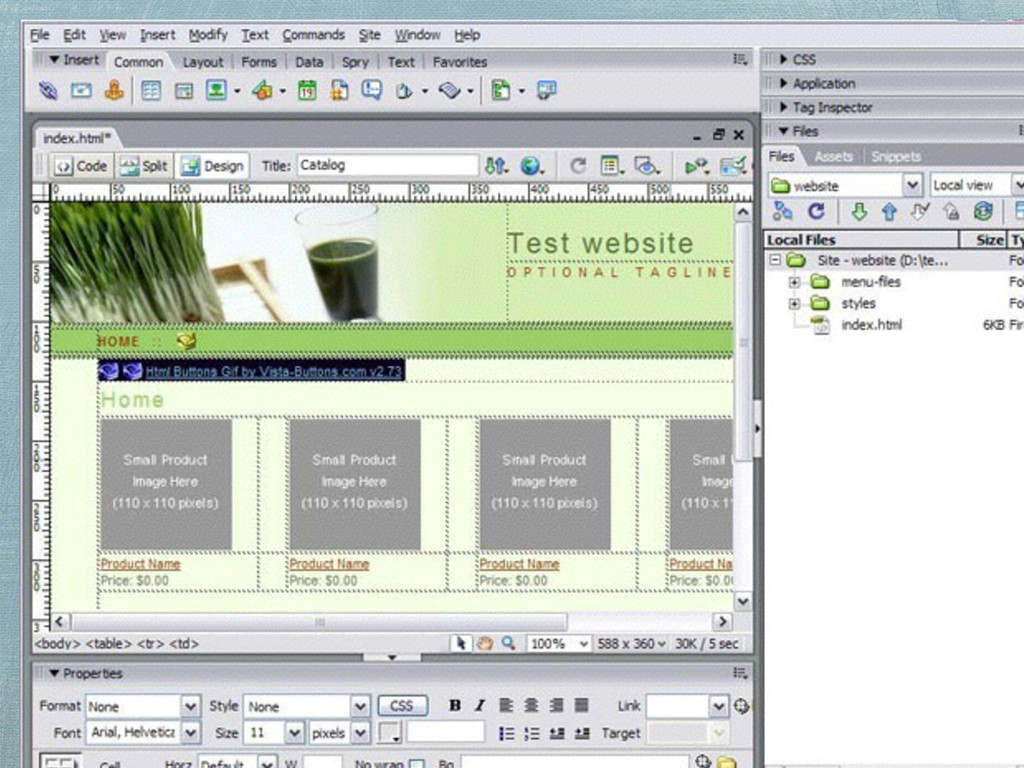Screen dimensions: 1024x768
Task: Put files using the blue up arrow
Action: tap(889, 212)
